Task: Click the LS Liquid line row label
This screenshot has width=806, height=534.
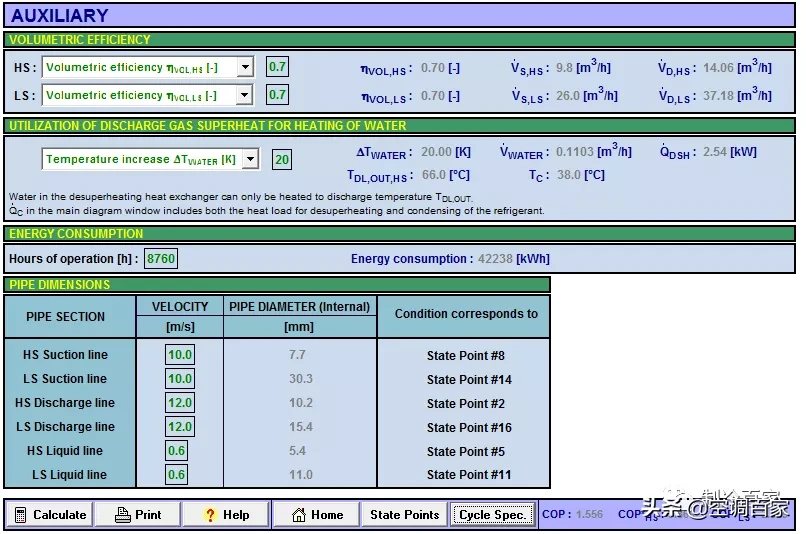Action: click(x=69, y=474)
